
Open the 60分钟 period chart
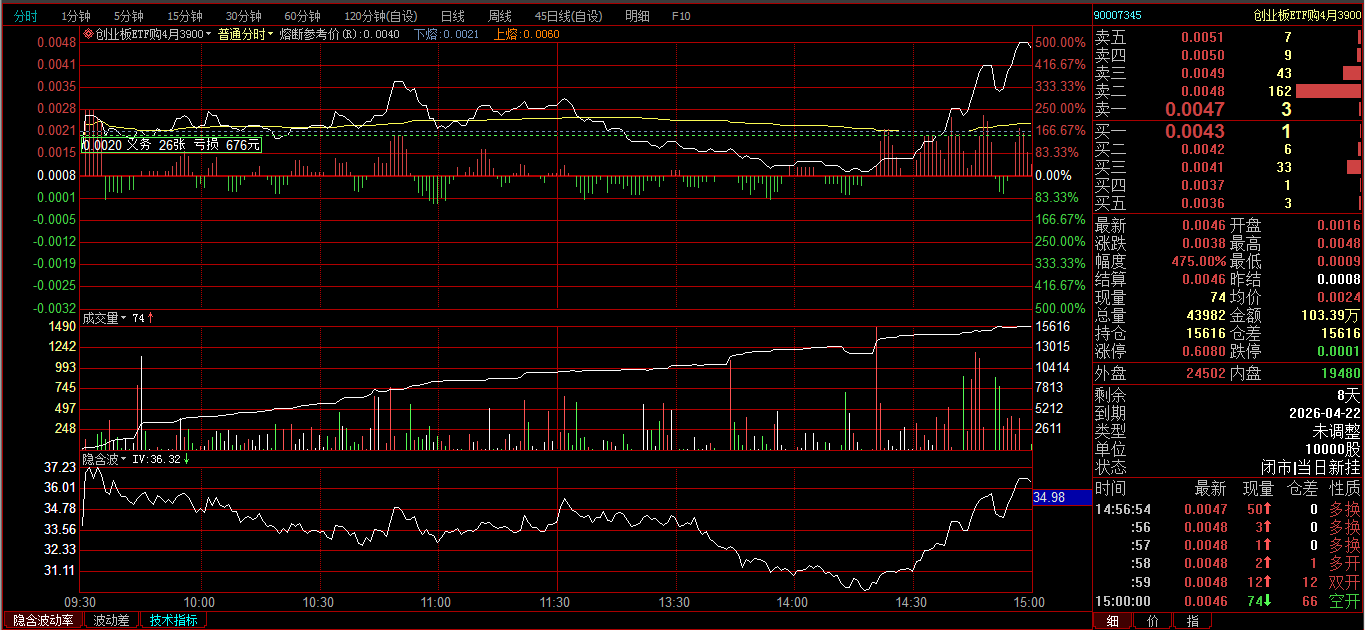302,16
